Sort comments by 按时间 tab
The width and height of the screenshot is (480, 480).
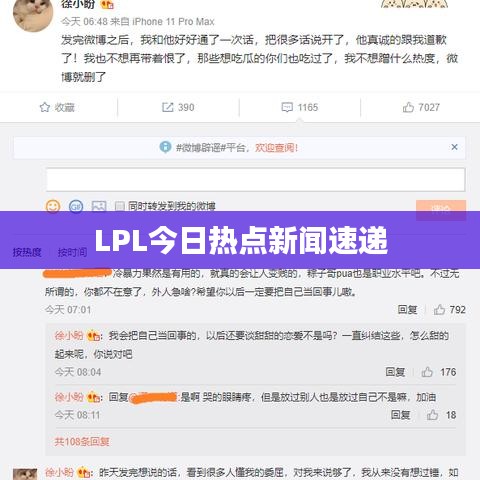(x=72, y=252)
